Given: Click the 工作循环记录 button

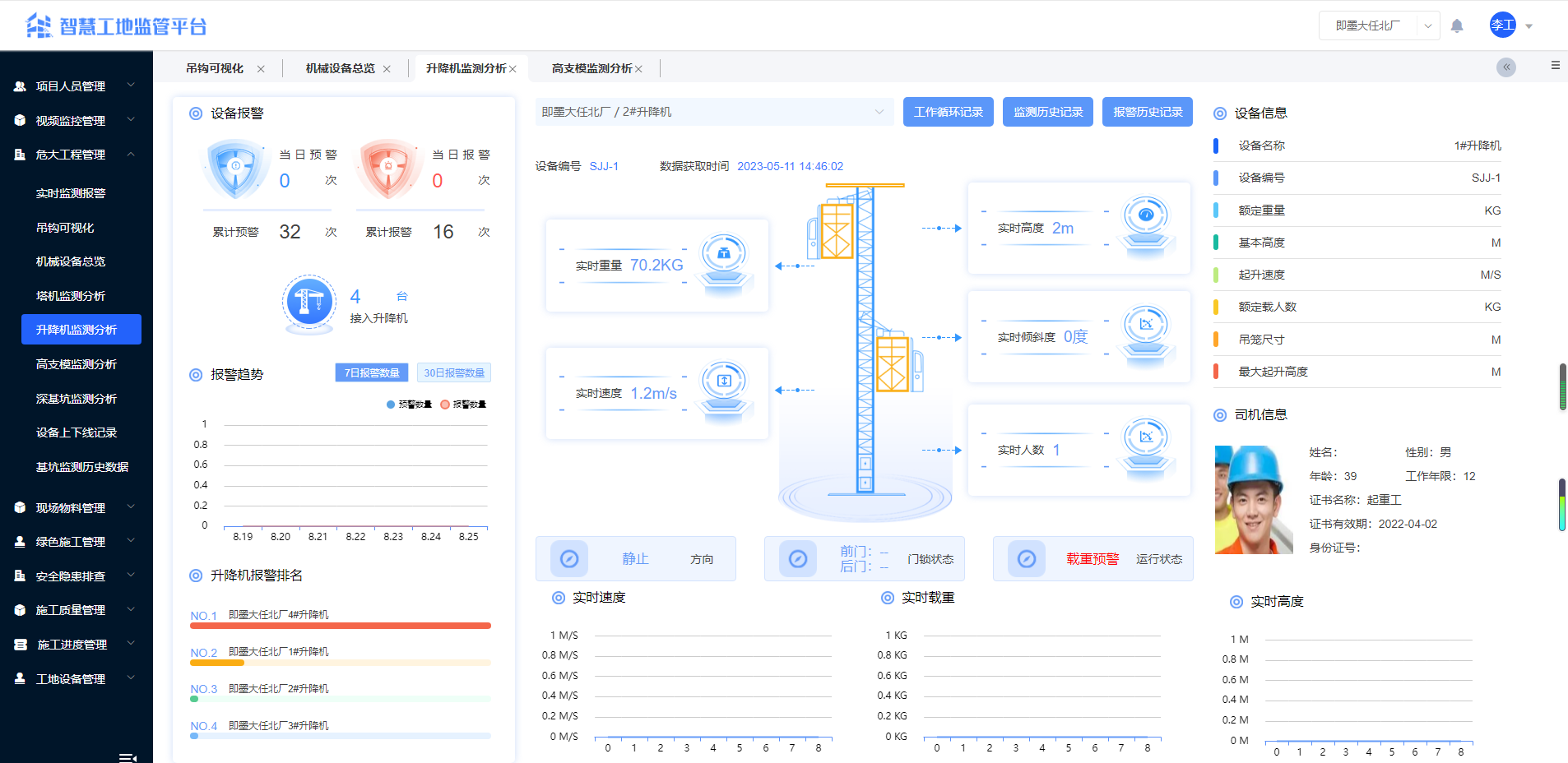Looking at the screenshot, I should coord(948,112).
